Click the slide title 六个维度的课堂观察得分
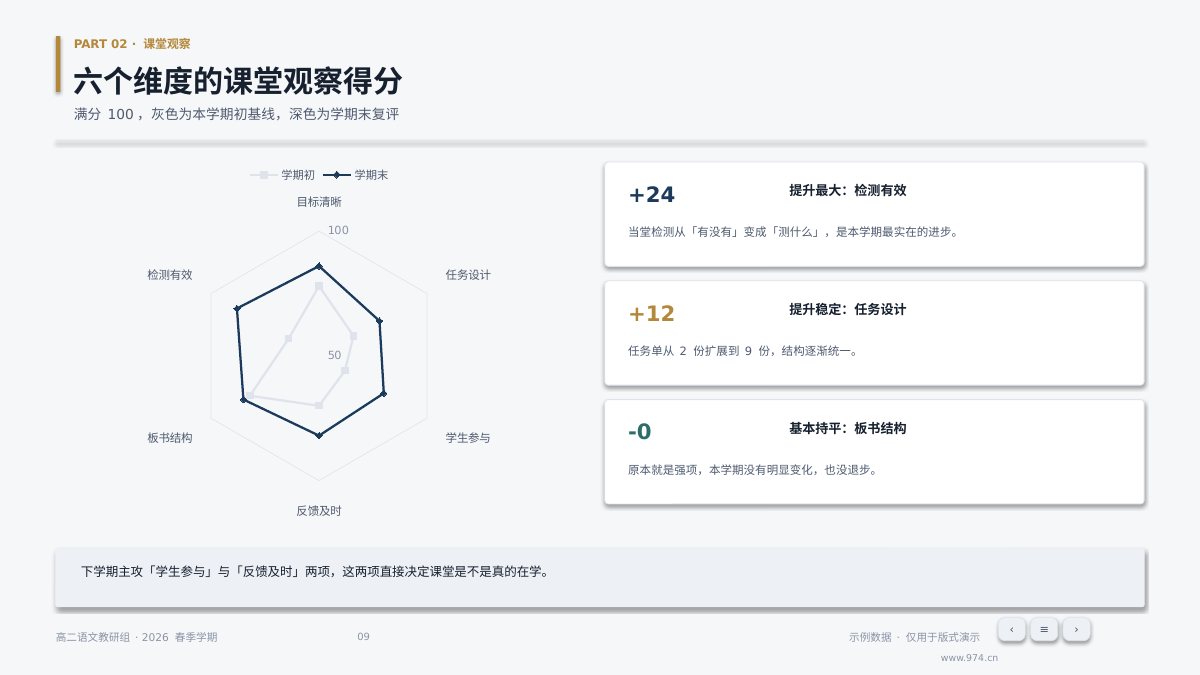 point(238,82)
